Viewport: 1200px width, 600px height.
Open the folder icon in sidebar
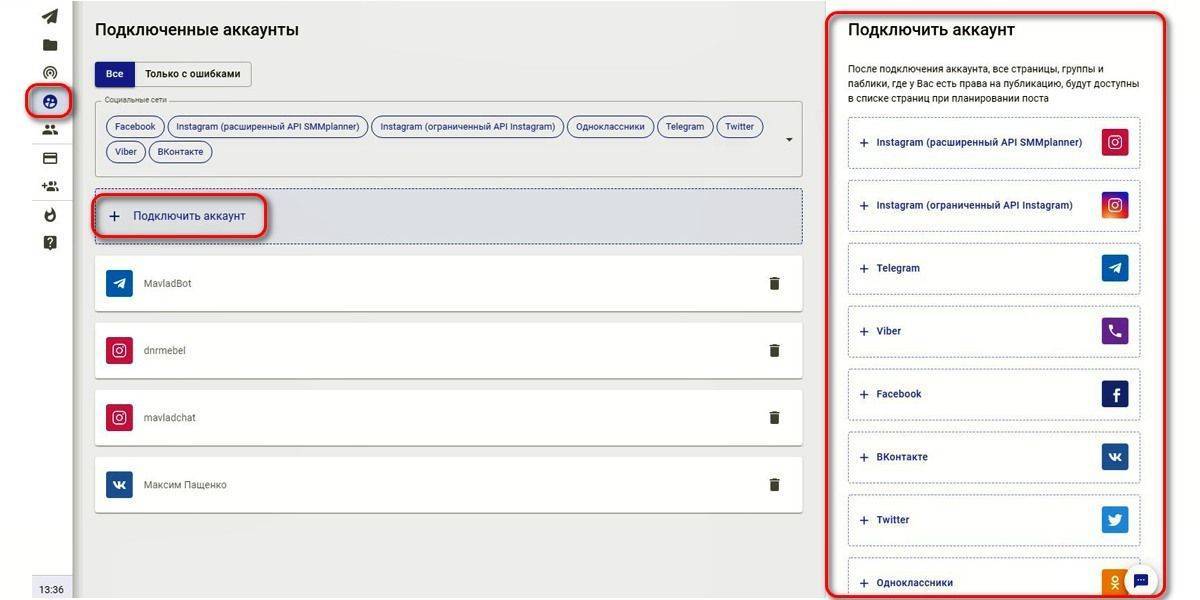point(50,45)
